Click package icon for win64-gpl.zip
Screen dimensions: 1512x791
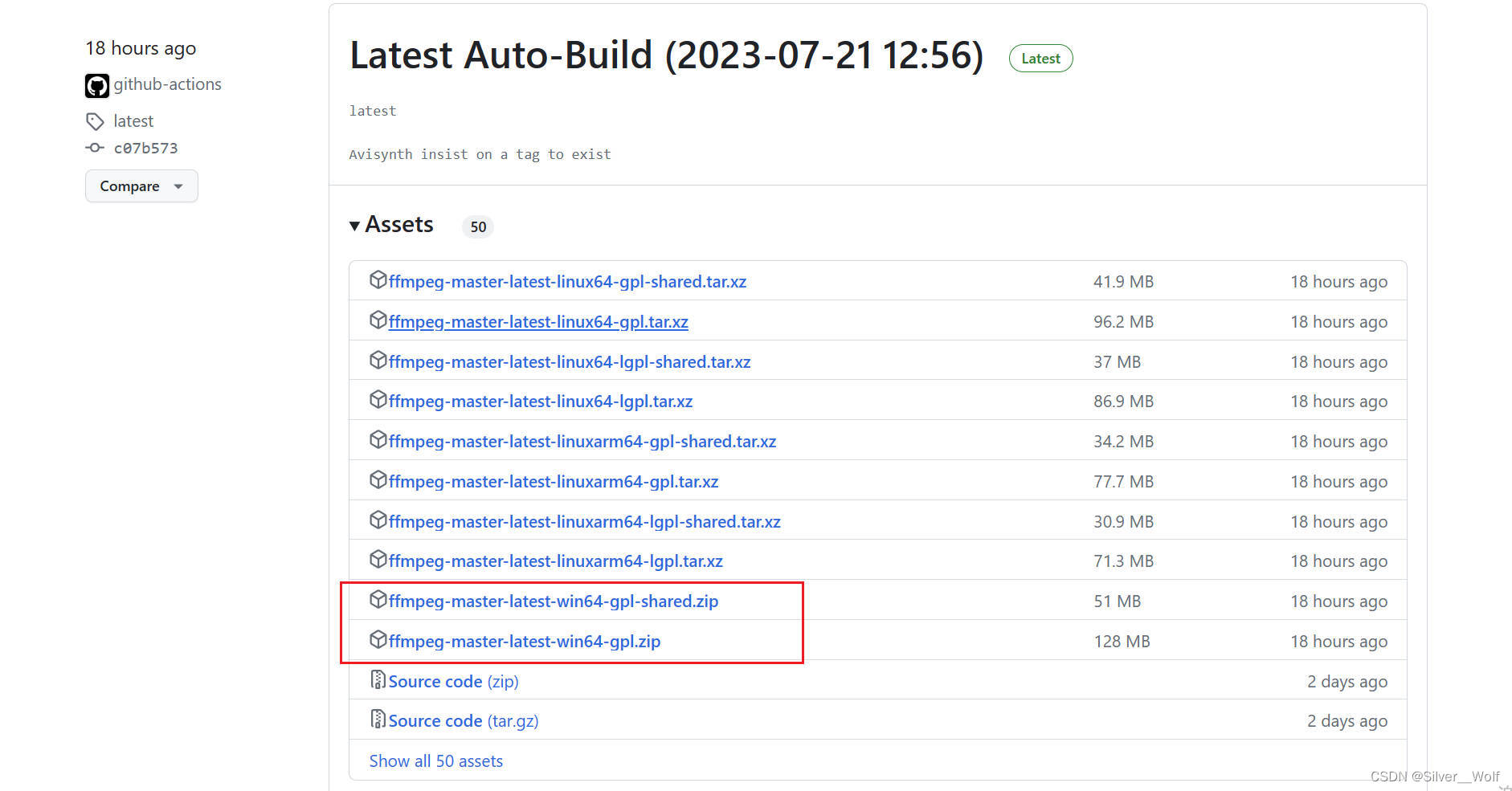(378, 639)
